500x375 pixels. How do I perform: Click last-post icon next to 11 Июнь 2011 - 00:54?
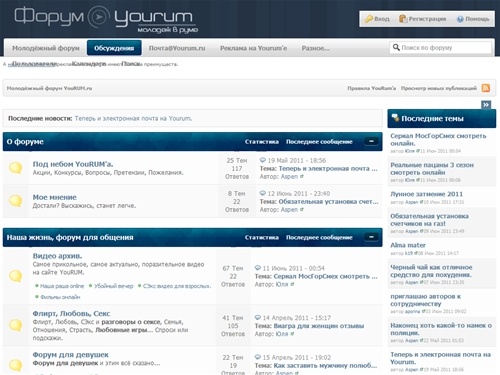coord(258,268)
